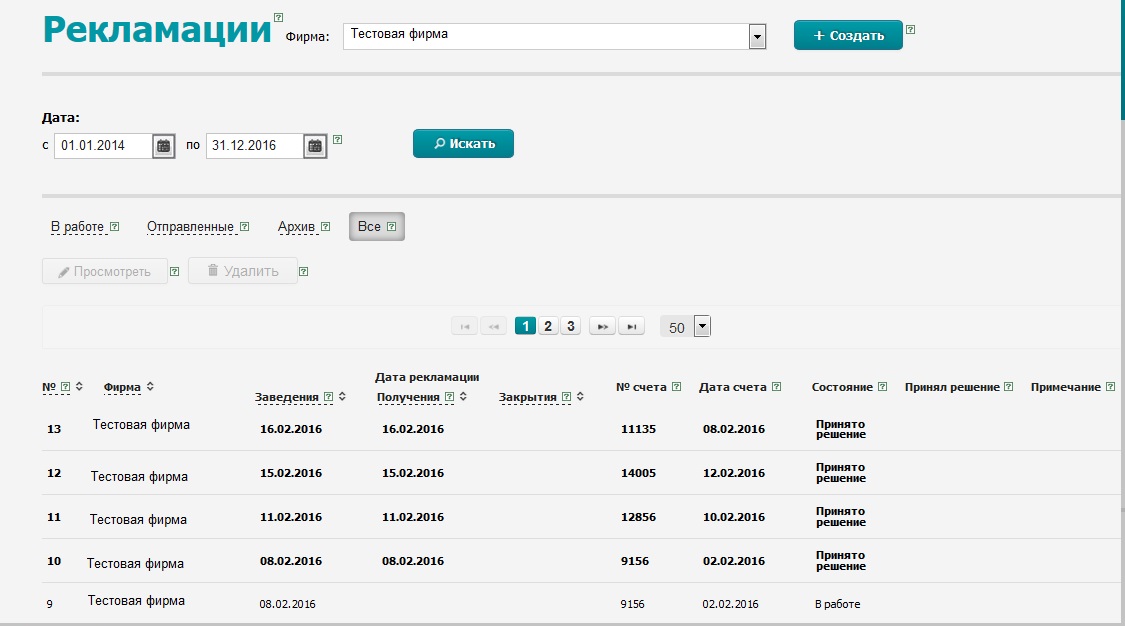Image resolution: width=1125 pixels, height=626 pixels.
Task: Click the Искать search button
Action: [463, 144]
